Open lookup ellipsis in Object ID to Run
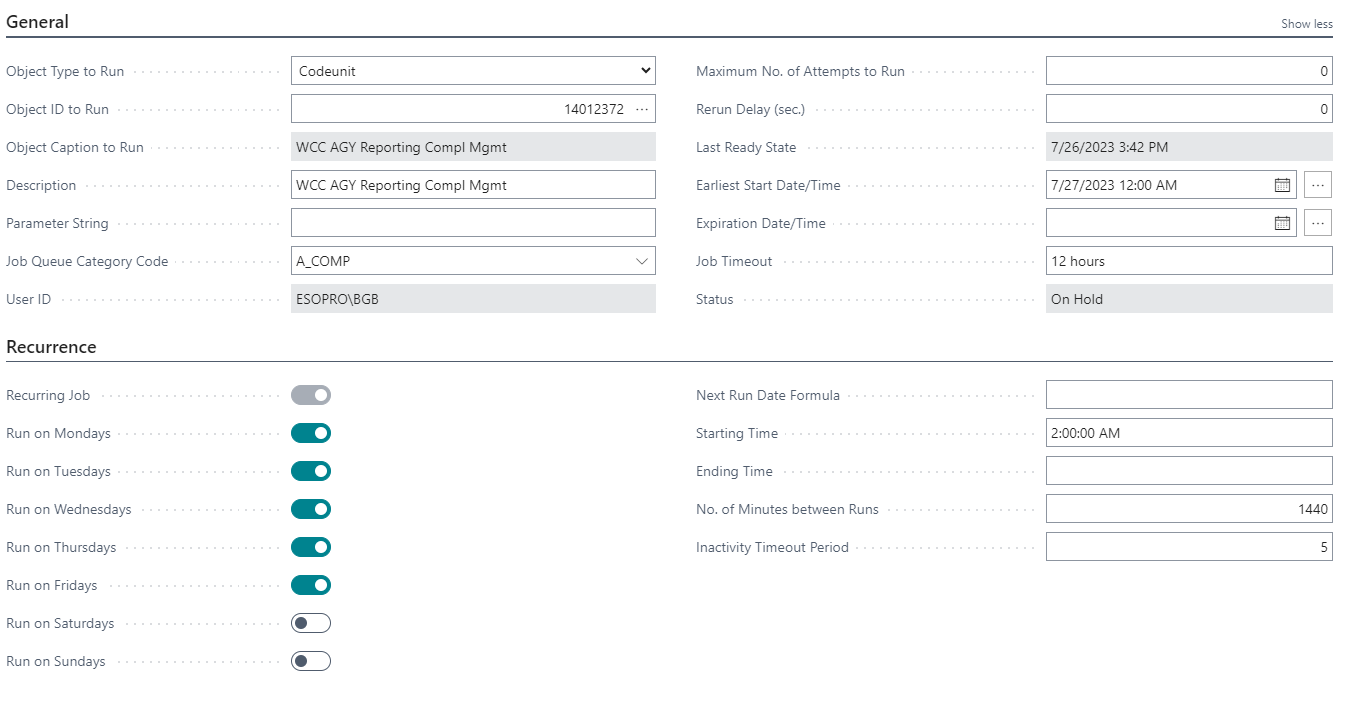1346x703 pixels. click(642, 109)
